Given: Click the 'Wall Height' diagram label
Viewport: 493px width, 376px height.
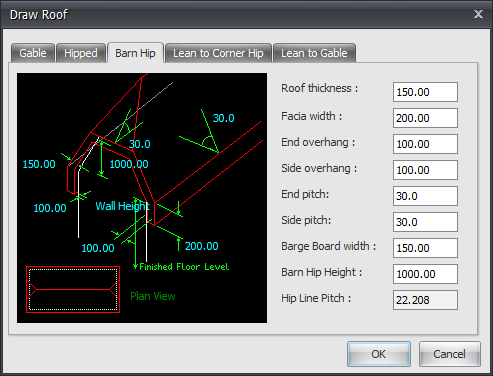Looking at the screenshot, I should pos(122,206).
